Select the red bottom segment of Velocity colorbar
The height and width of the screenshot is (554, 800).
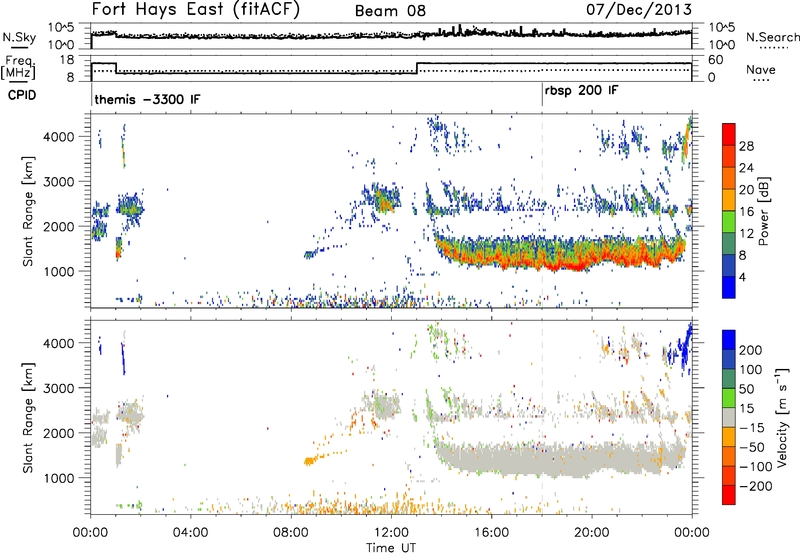pos(729,495)
